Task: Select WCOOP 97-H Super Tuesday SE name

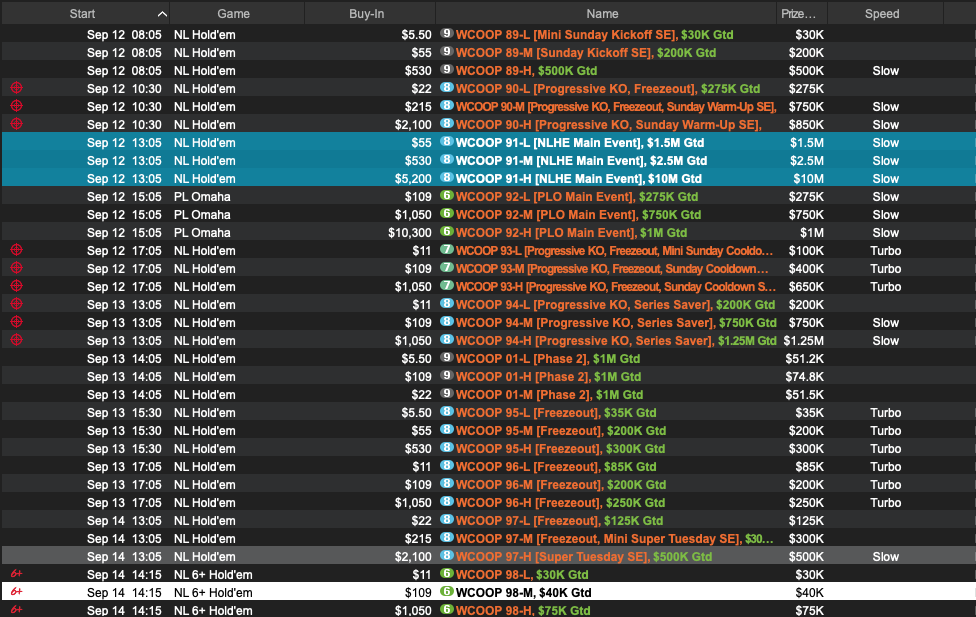Action: point(584,557)
